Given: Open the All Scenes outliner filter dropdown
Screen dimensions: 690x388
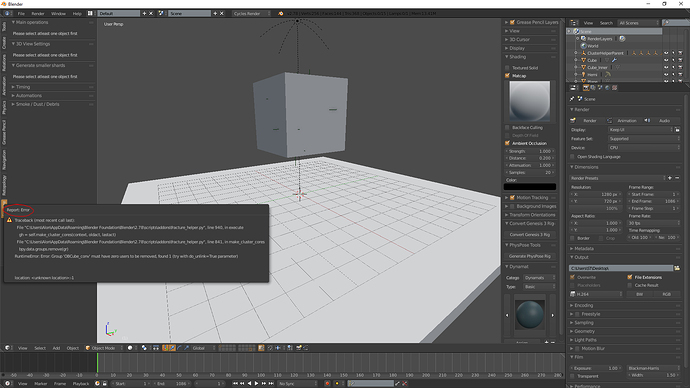Looking at the screenshot, I should pos(639,23).
